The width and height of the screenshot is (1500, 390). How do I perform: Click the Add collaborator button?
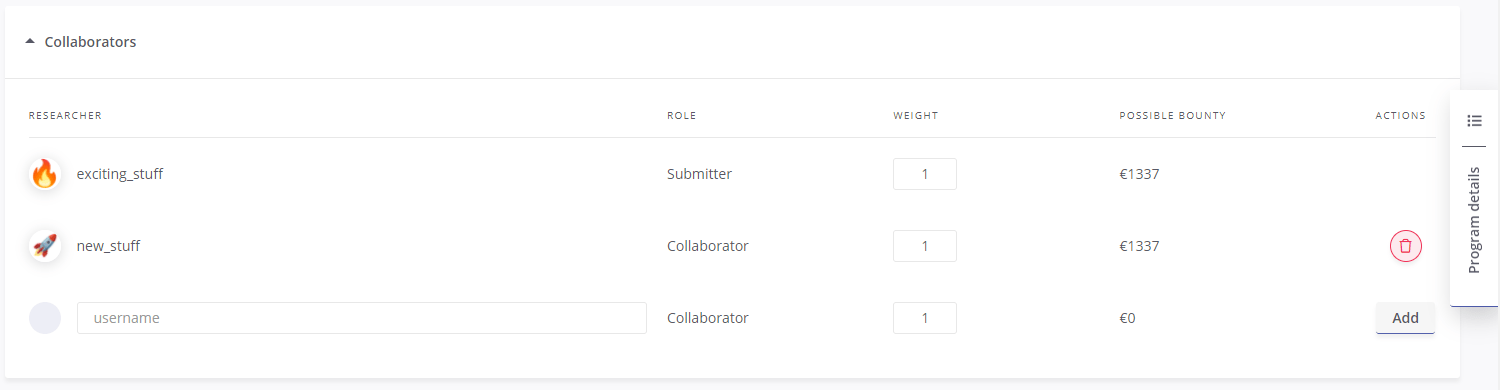click(1405, 318)
